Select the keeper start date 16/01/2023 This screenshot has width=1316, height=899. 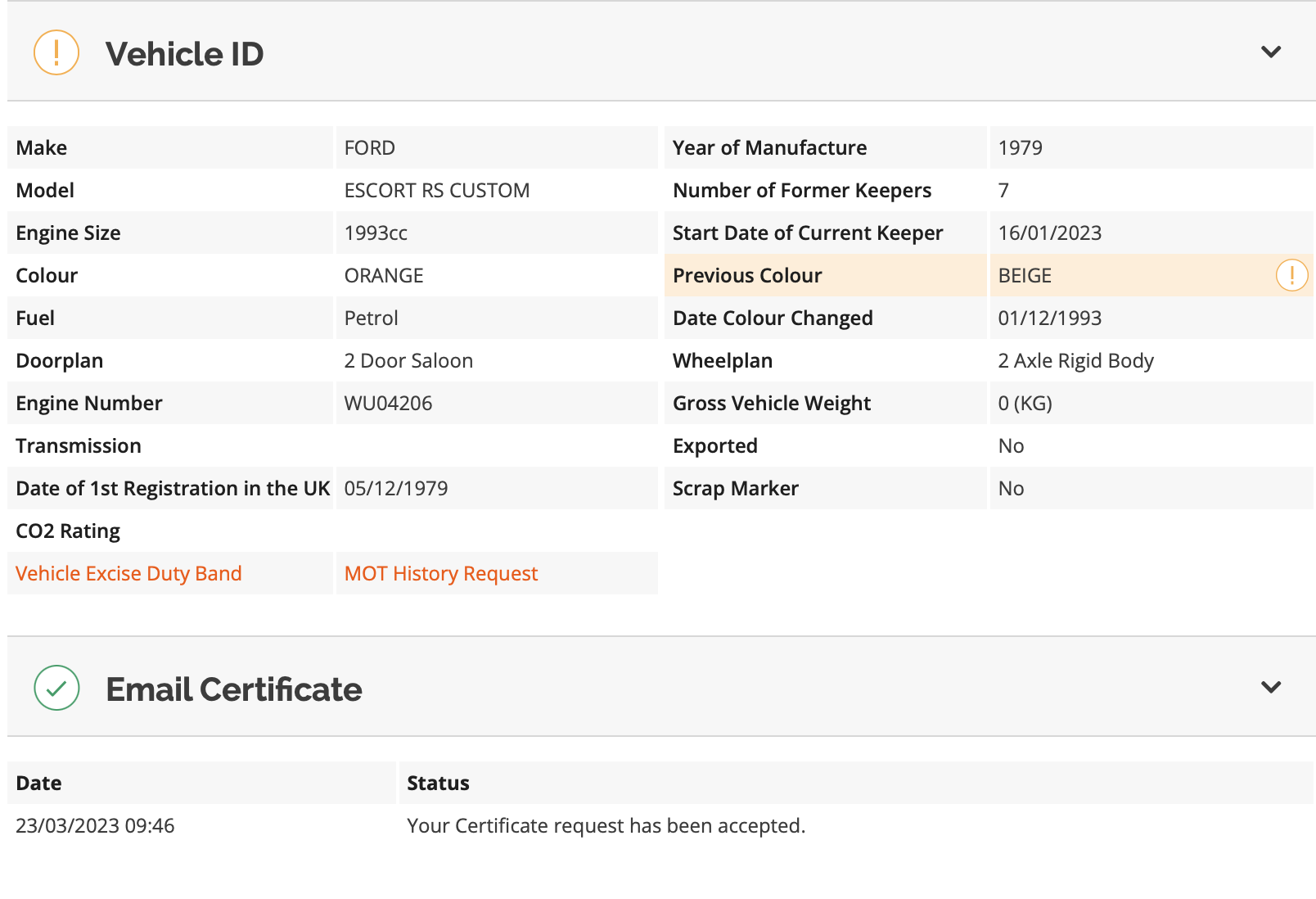tap(1050, 233)
